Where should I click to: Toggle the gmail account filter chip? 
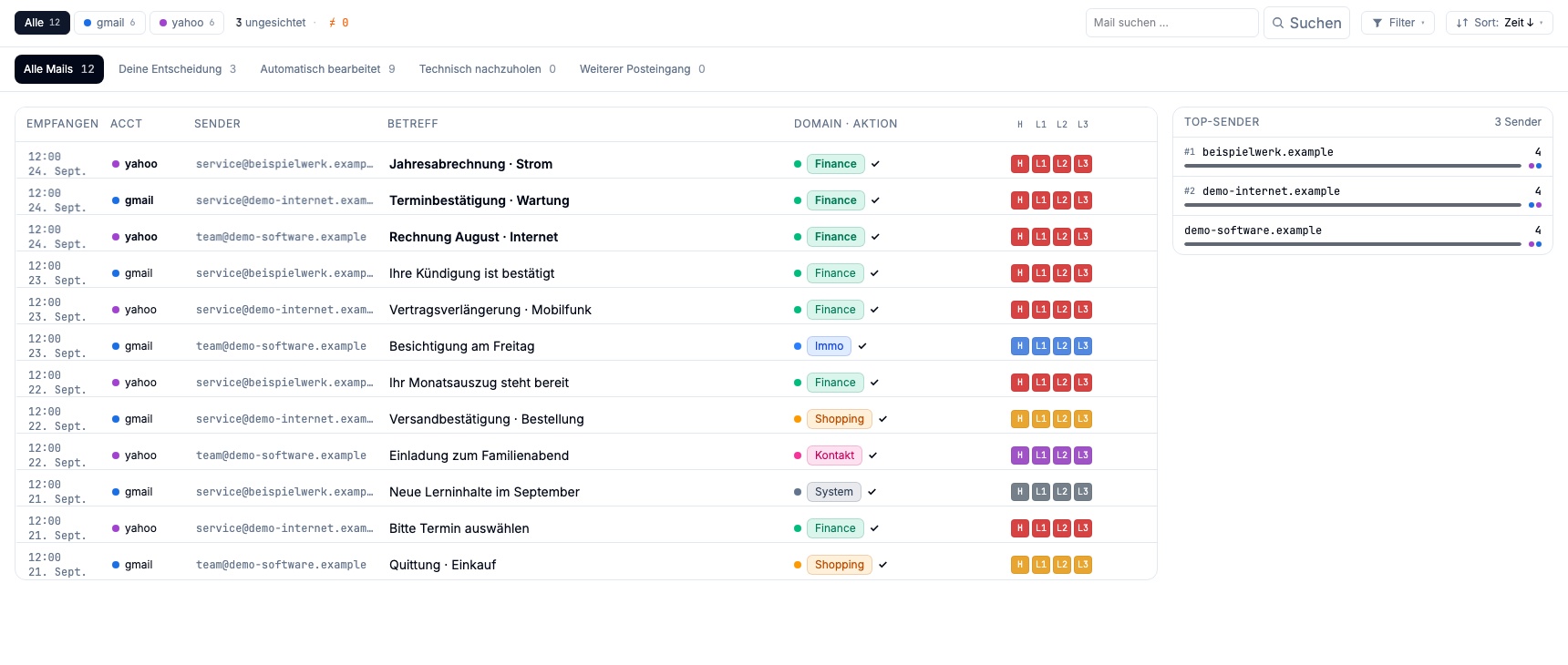(x=109, y=23)
